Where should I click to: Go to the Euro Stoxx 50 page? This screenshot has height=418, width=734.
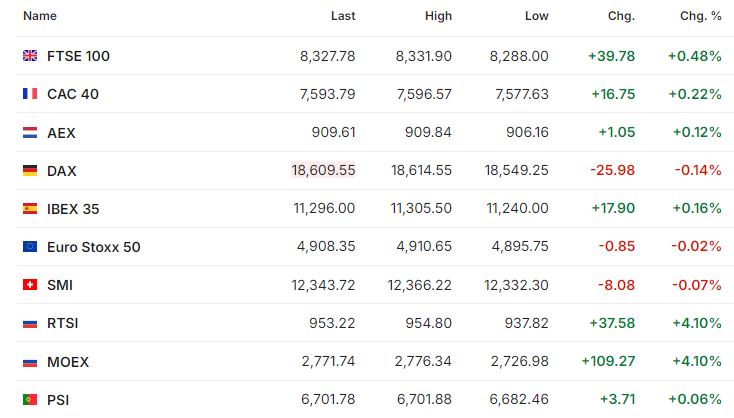94,247
